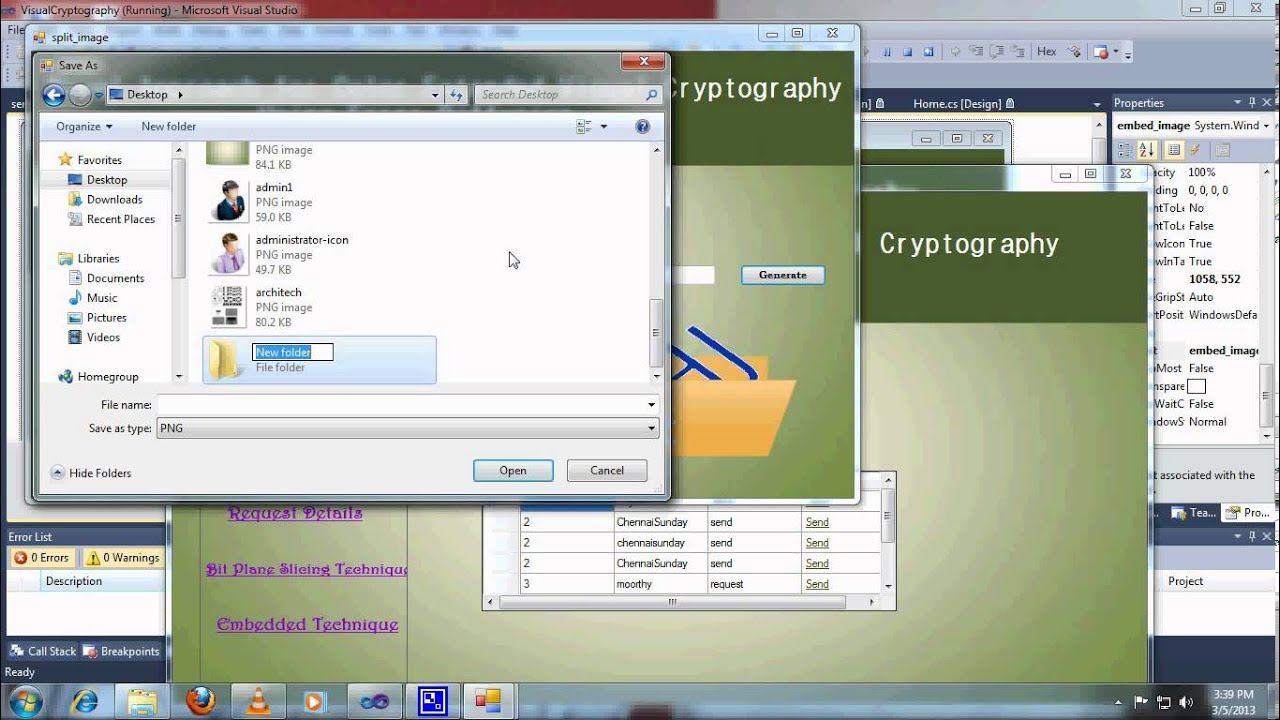This screenshot has height=720, width=1280.
Task: Select Desktop in the navigation pane
Action: pyautogui.click(x=107, y=180)
